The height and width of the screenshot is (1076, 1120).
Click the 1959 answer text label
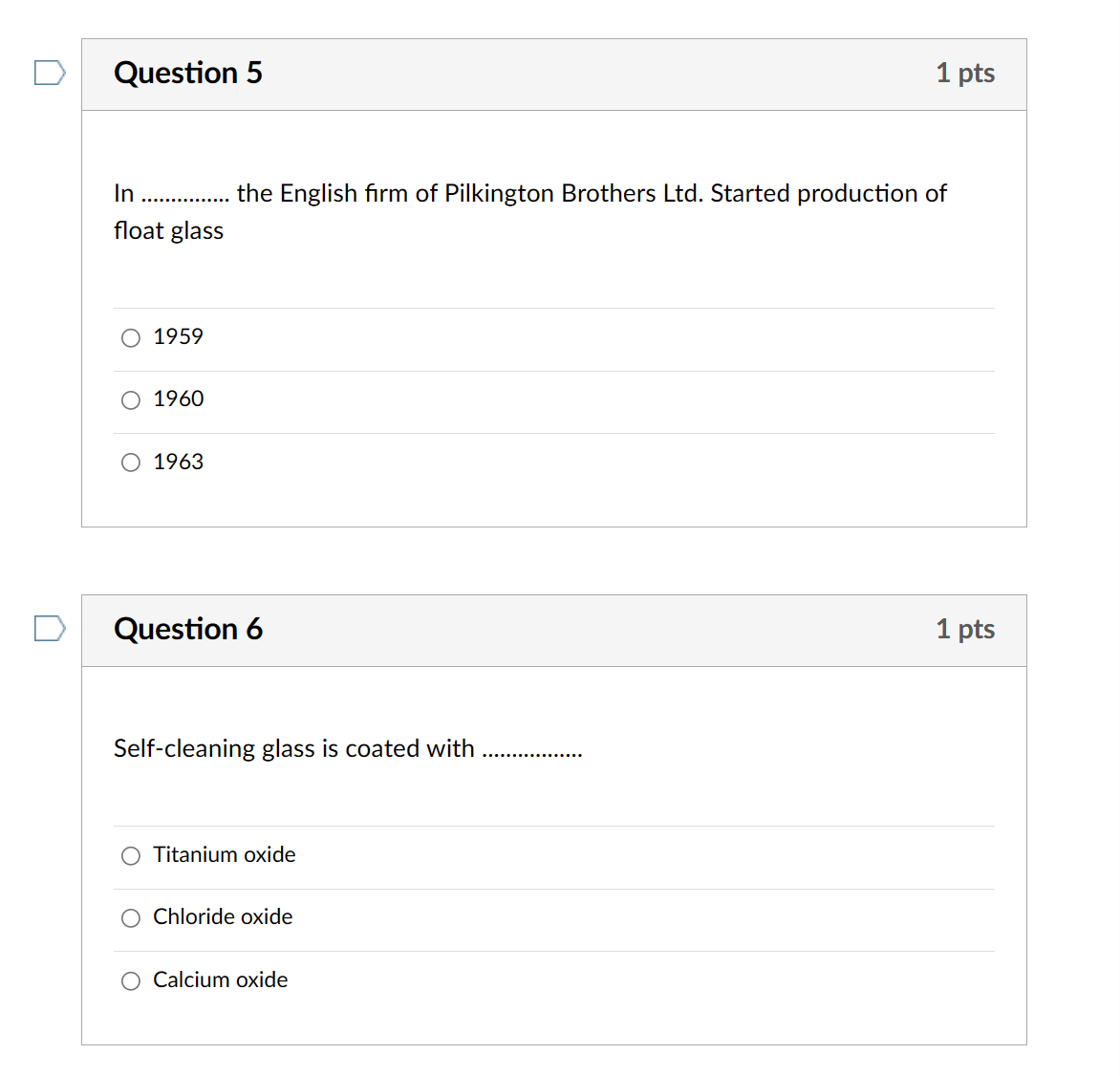pos(178,336)
